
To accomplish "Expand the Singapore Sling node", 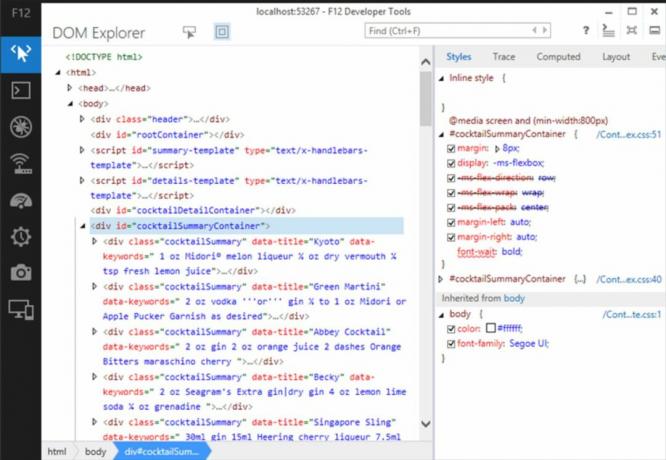I will point(94,422).
